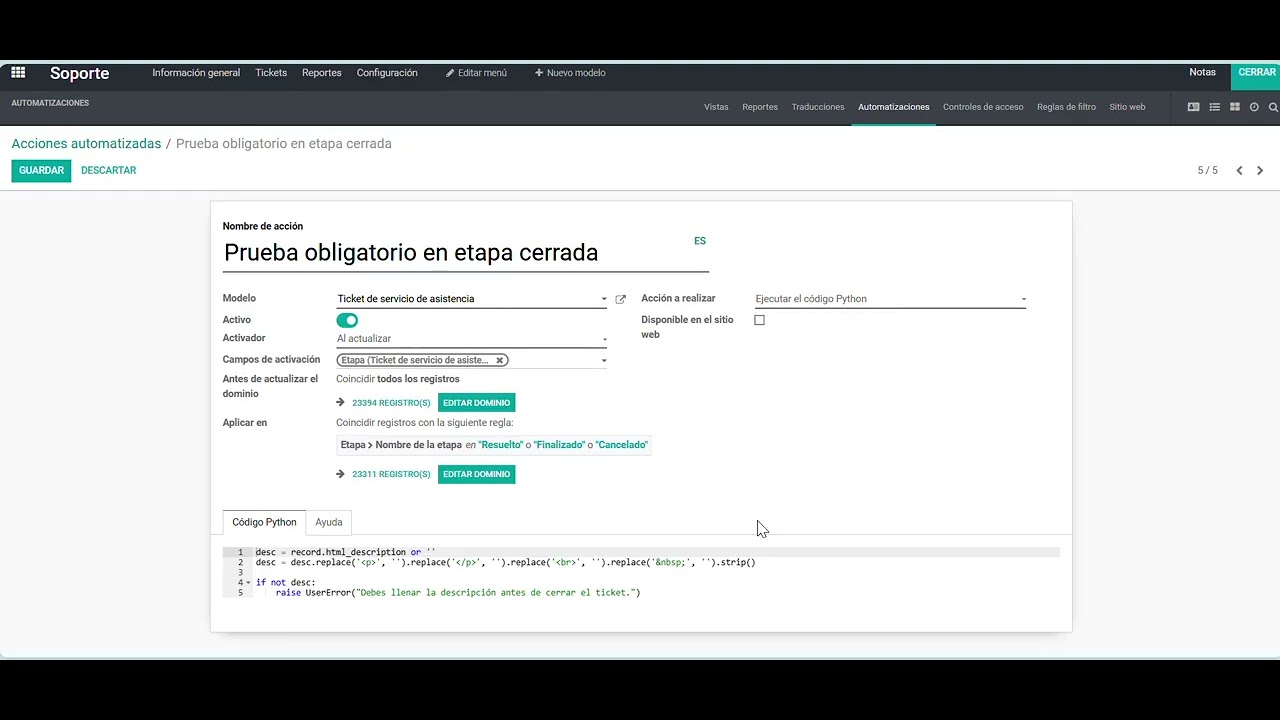
Task: Select the Código Python tab
Action: 264,522
